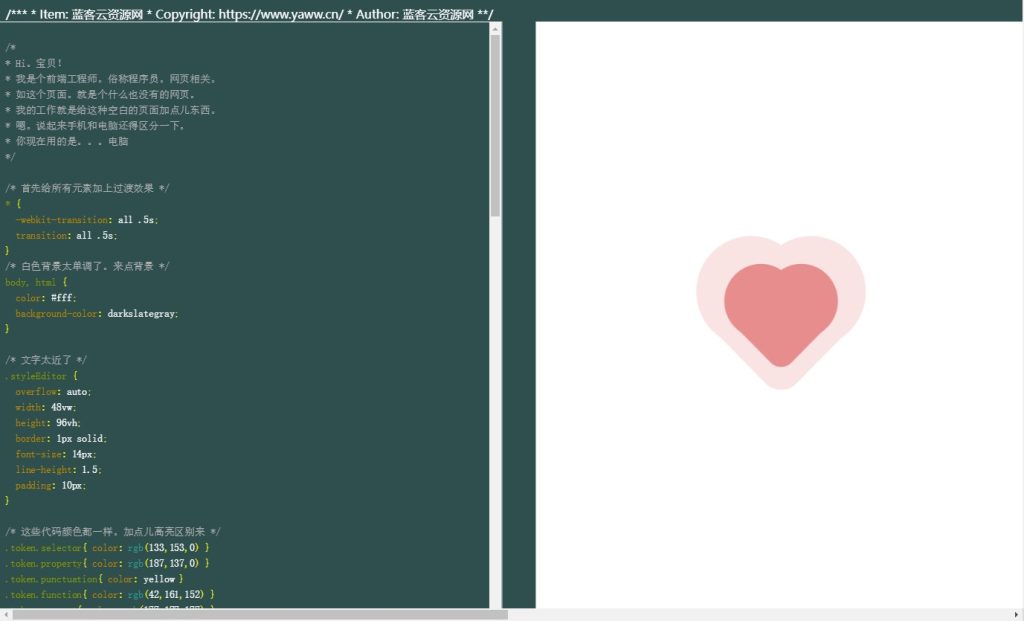
Task: Click the ".token.function" rule with rgb(42,161,152)
Action: pos(110,595)
